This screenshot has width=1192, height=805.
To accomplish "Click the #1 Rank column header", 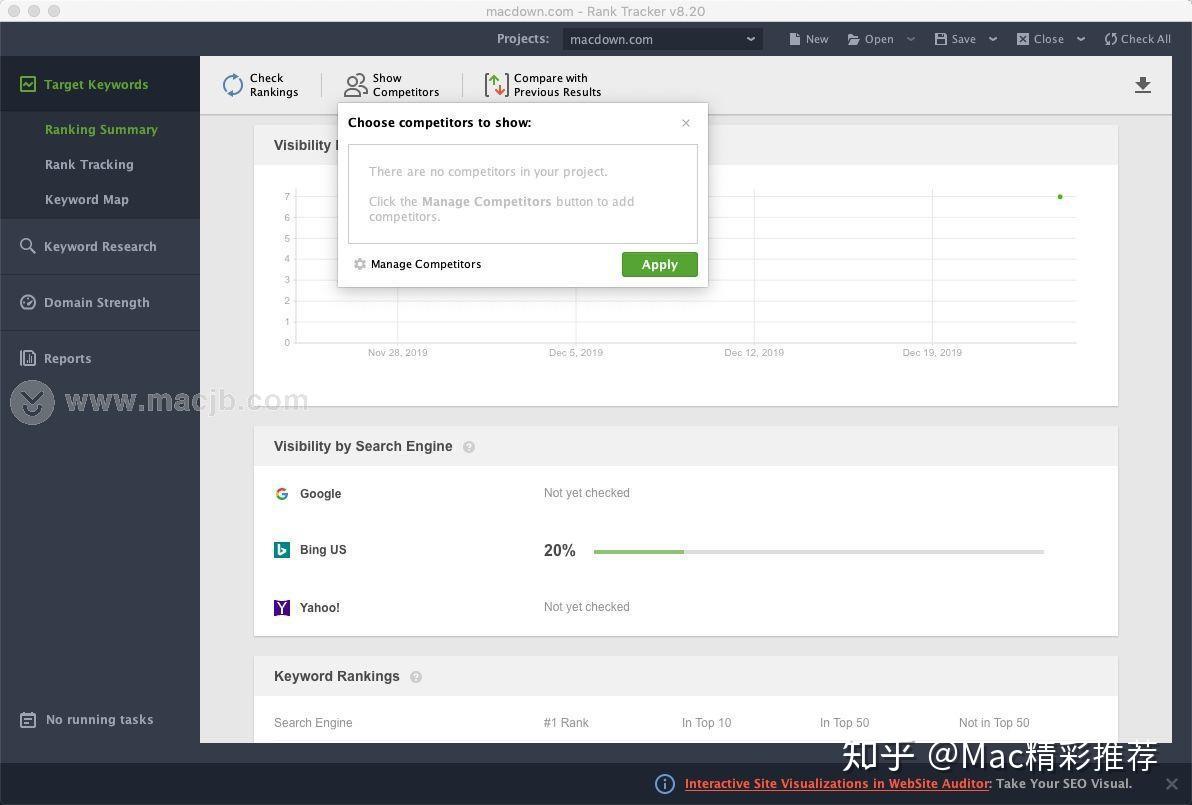I will click(x=566, y=722).
